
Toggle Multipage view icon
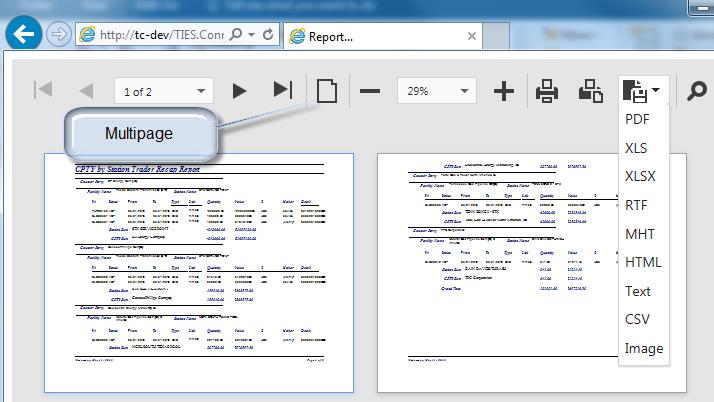(326, 91)
